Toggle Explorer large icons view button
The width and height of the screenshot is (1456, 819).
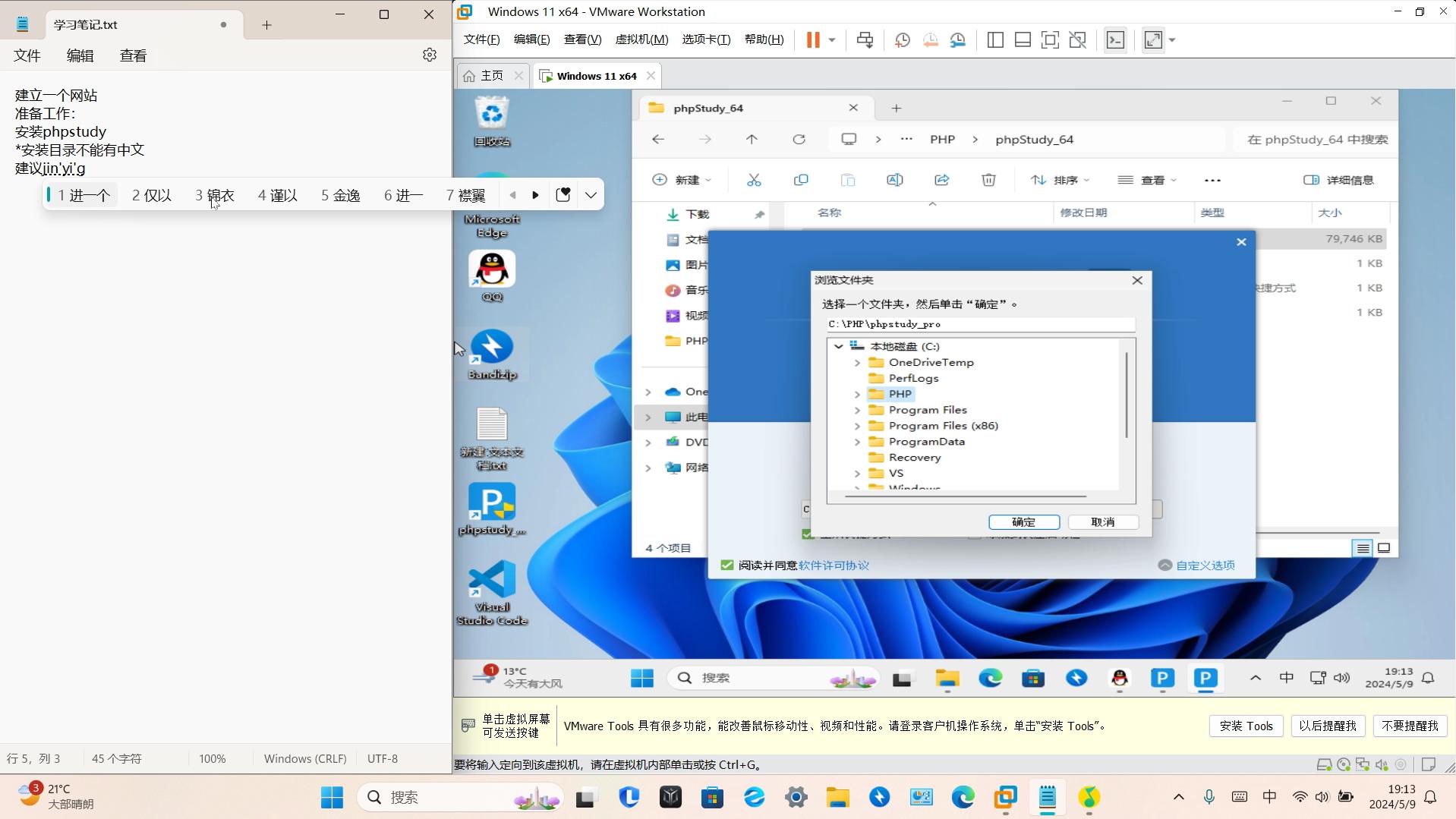[1384, 548]
